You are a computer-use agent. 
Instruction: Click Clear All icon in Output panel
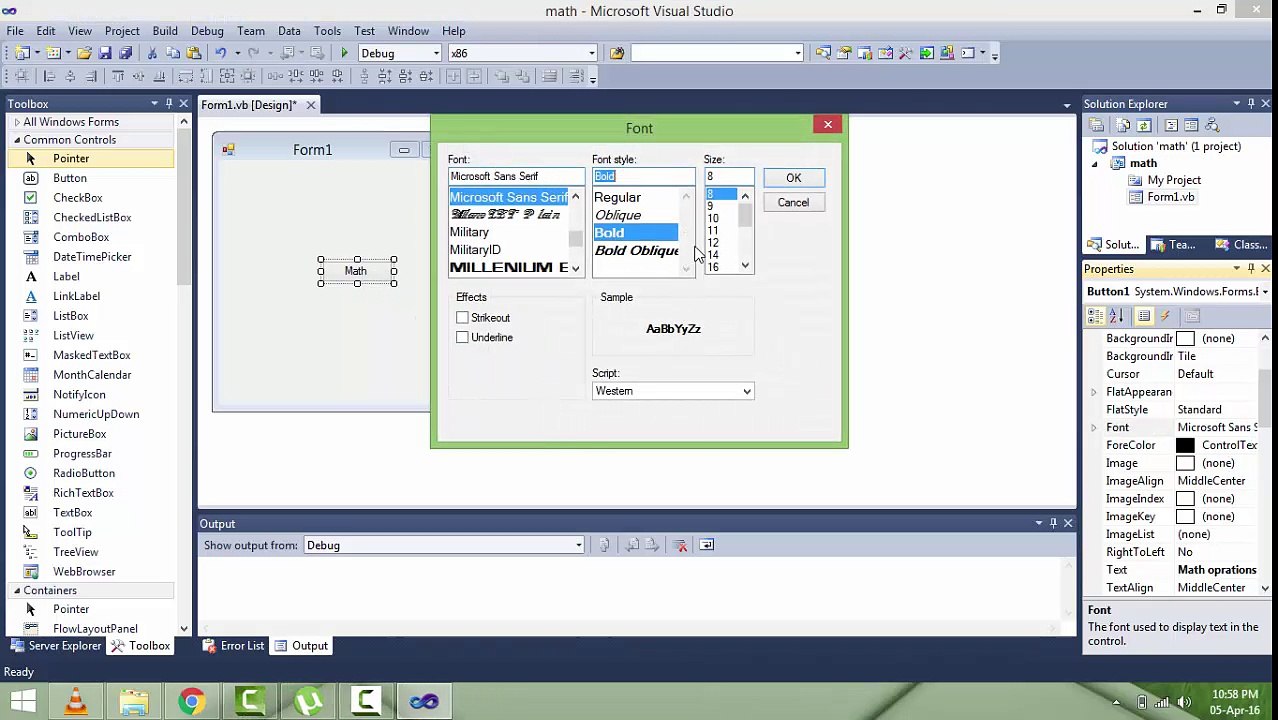(680, 545)
